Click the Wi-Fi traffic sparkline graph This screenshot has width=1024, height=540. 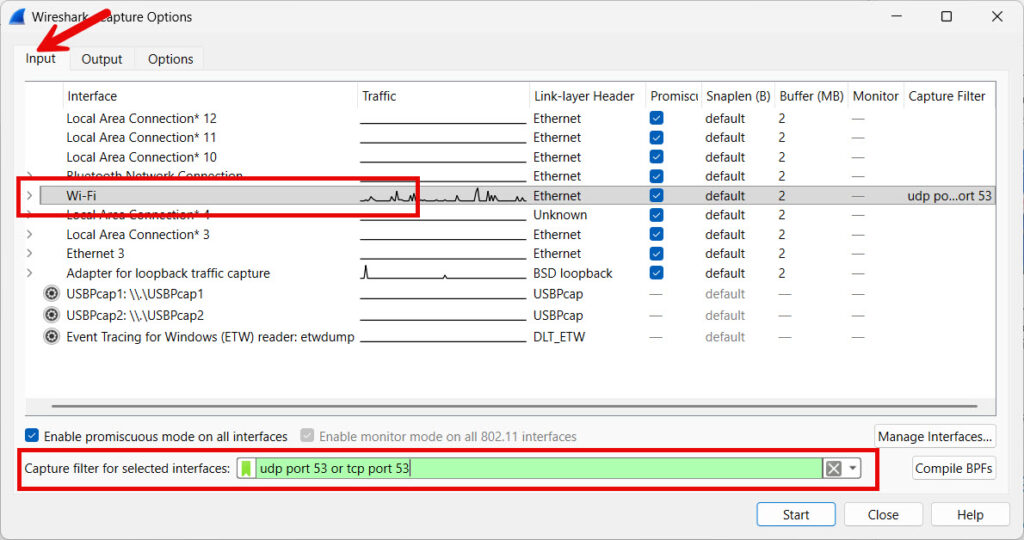coord(442,196)
